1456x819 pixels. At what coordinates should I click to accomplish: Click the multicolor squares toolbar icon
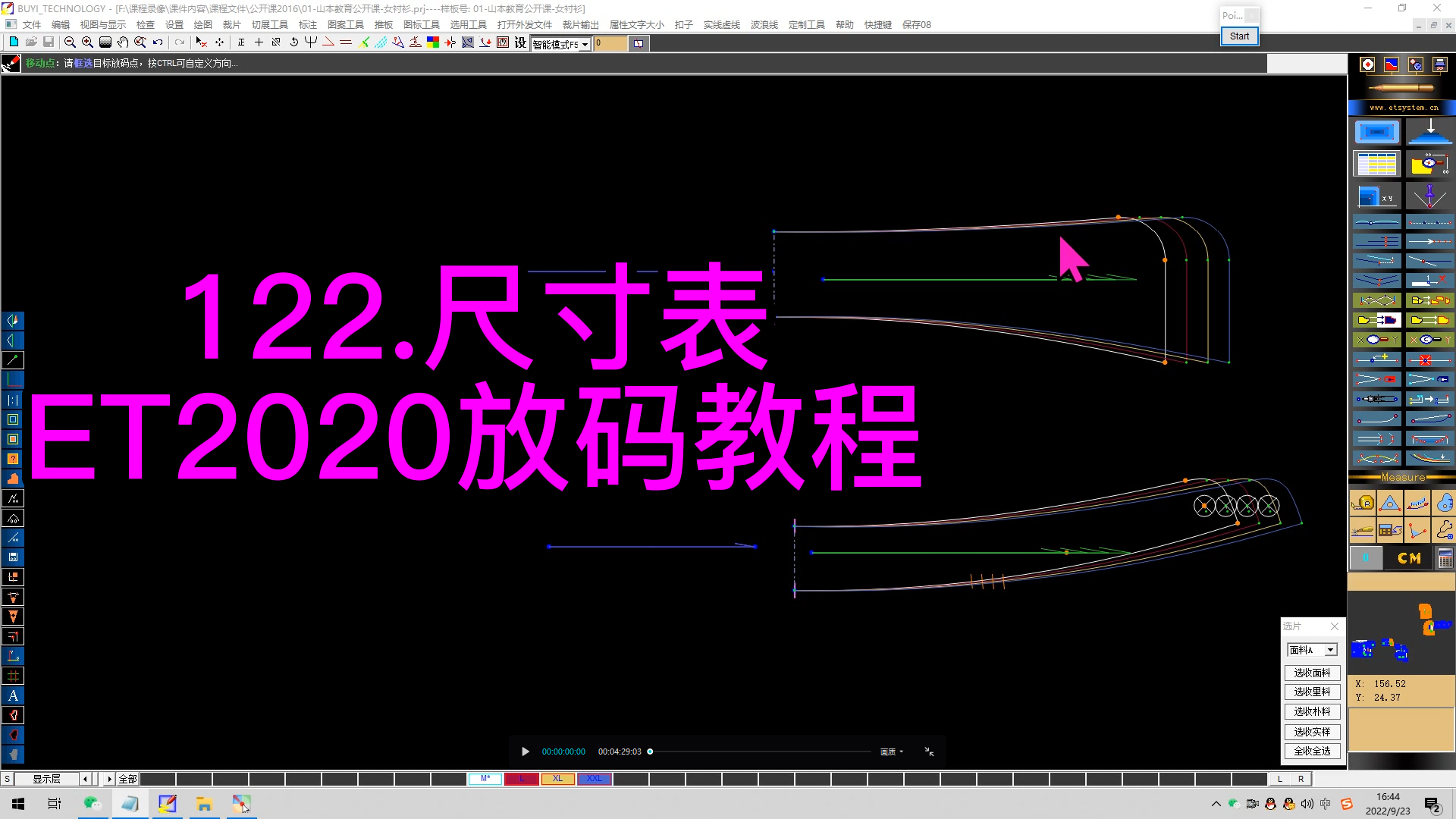click(433, 42)
